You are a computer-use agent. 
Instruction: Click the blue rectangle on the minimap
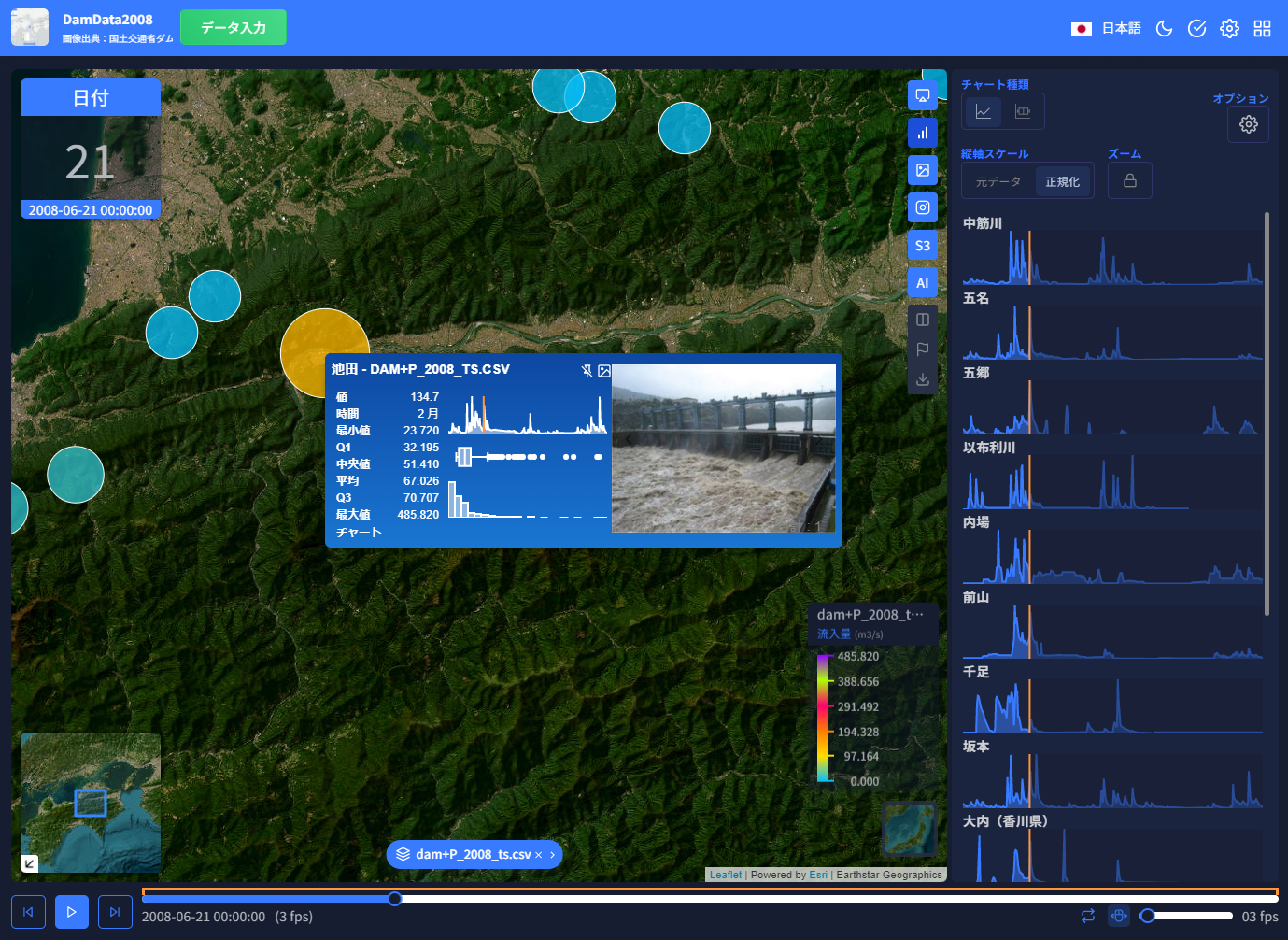[91, 803]
